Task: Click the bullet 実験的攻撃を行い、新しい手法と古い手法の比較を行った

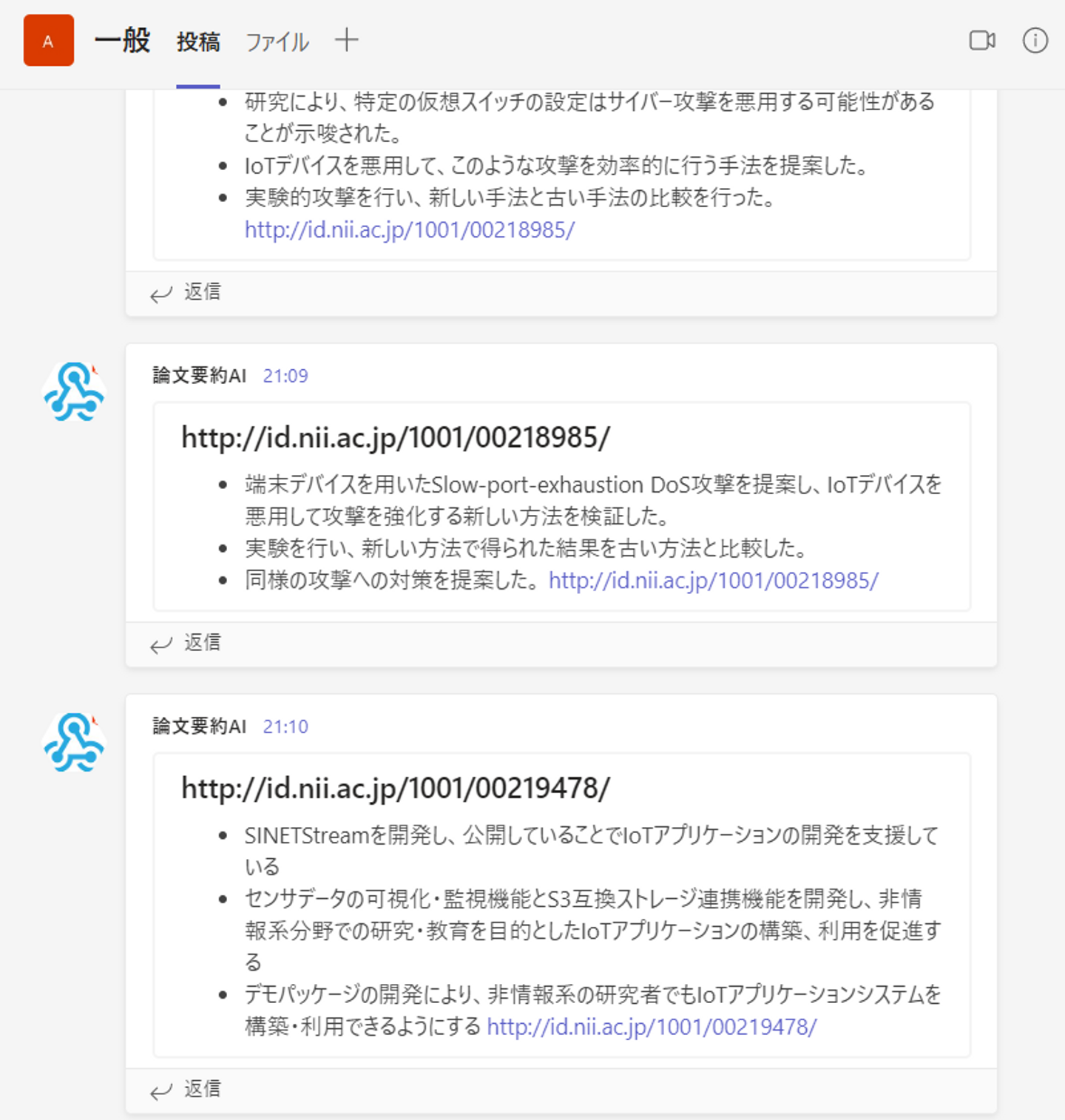Action: (510, 198)
